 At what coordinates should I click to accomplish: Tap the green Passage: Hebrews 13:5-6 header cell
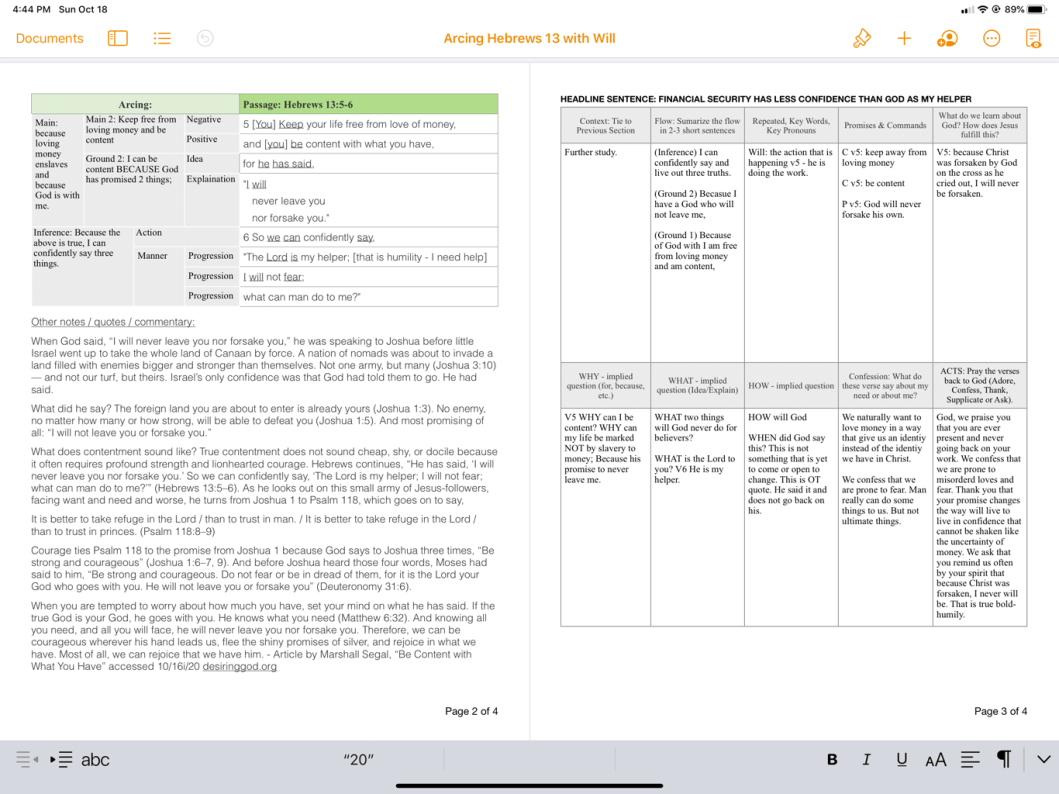[x=368, y=104]
